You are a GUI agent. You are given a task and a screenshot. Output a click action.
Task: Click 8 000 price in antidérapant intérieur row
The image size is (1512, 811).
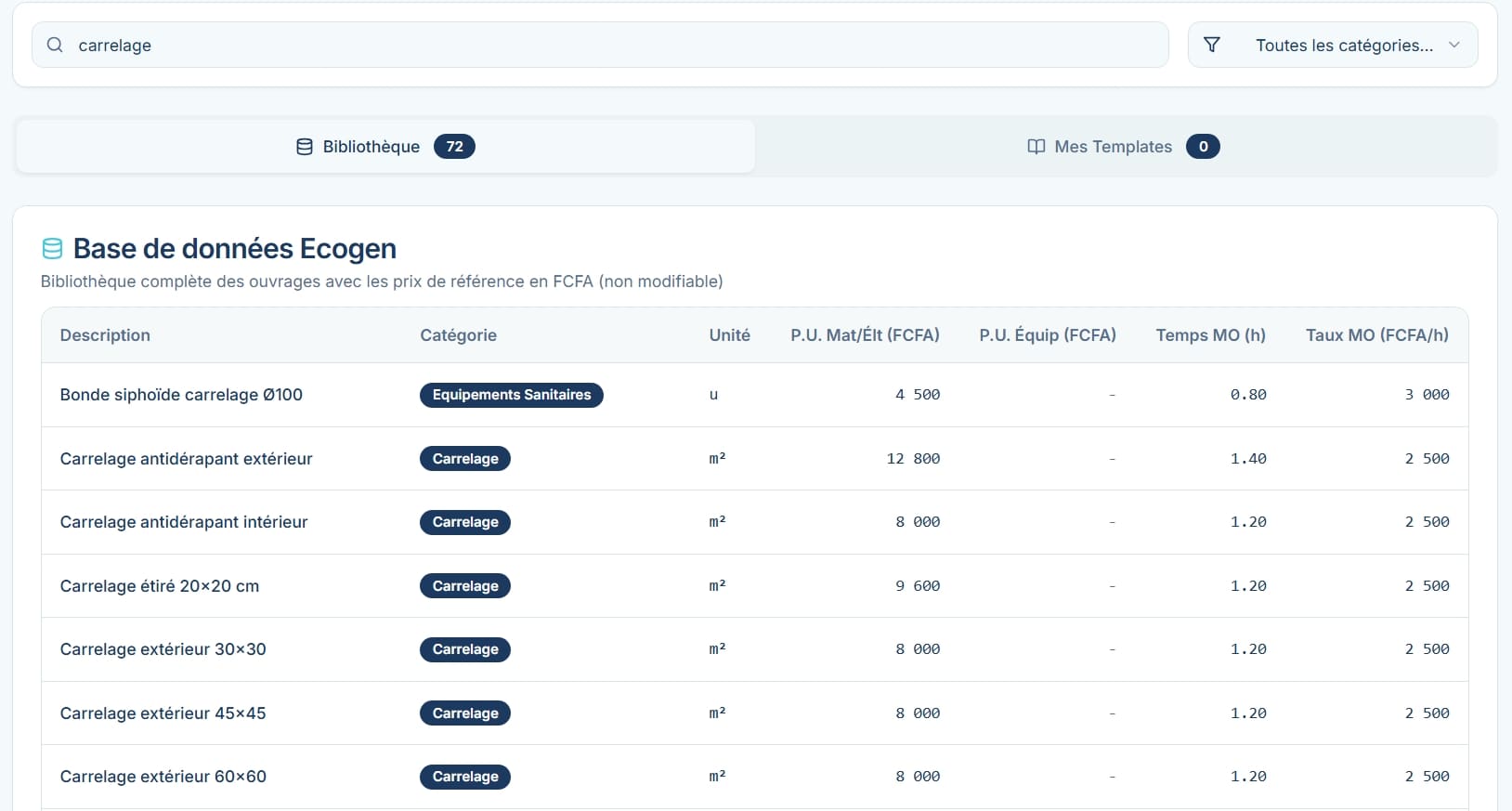click(918, 522)
